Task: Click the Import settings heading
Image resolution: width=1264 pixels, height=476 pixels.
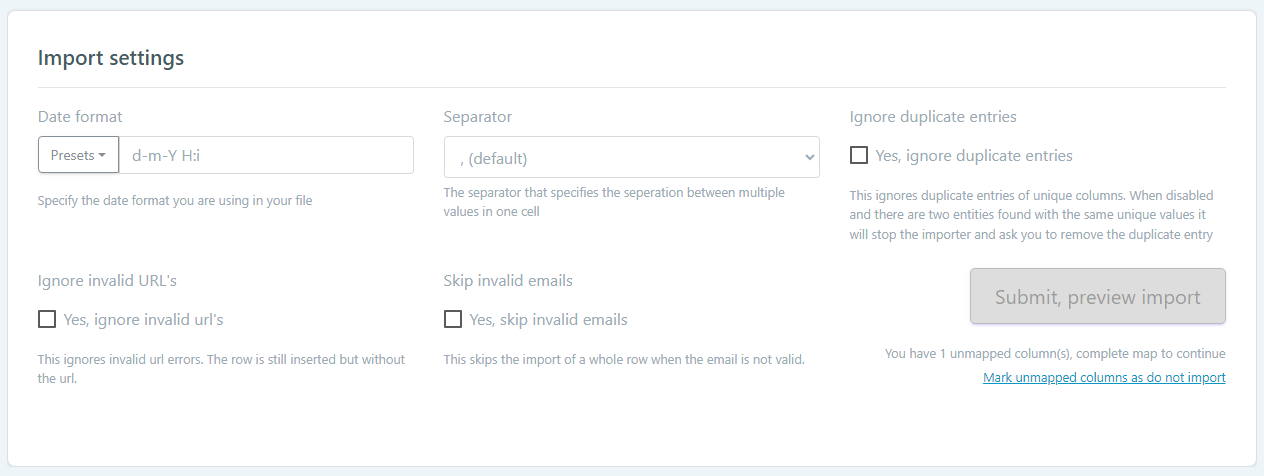Action: coord(111,58)
